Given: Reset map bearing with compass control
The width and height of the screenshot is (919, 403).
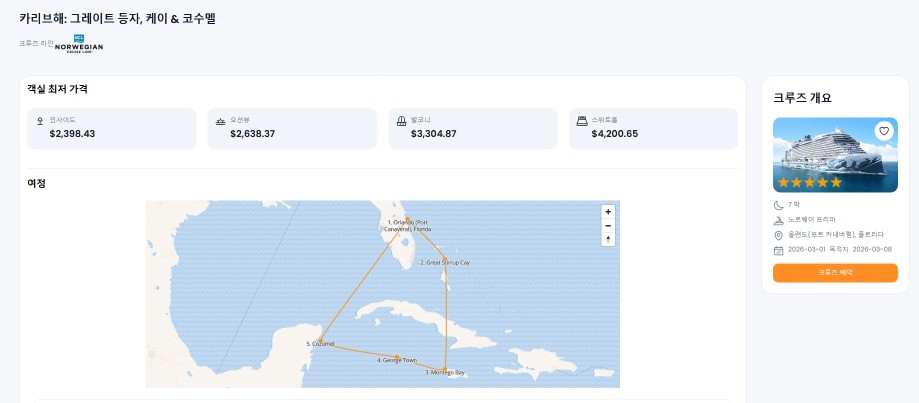Looking at the screenshot, I should pyautogui.click(x=608, y=240).
